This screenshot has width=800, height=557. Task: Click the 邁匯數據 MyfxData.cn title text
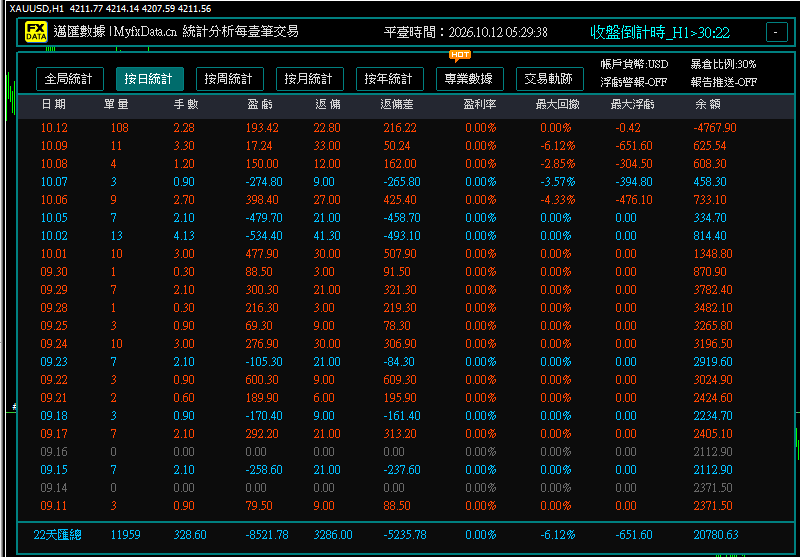(x=176, y=32)
